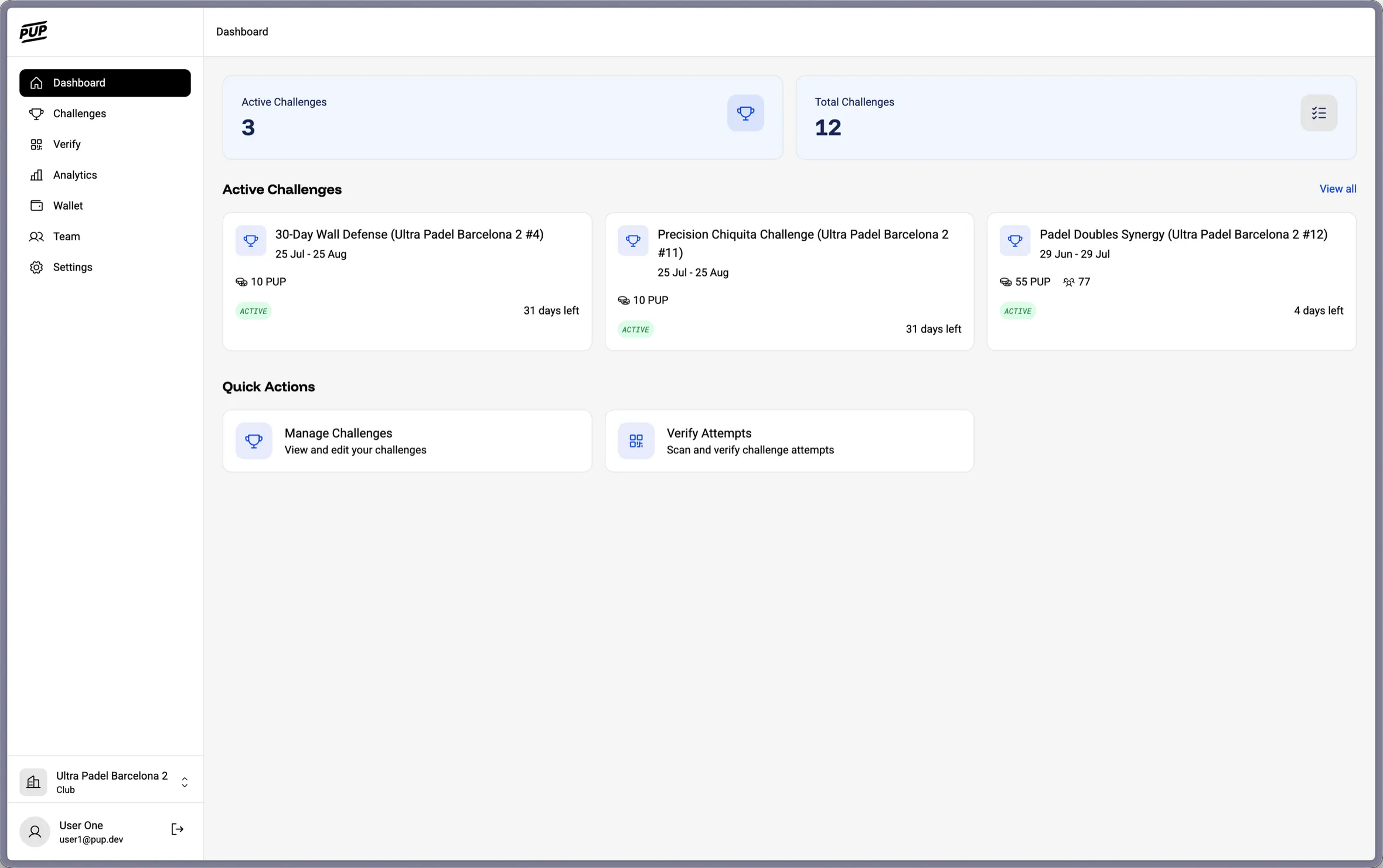The image size is (1383, 868).
Task: Click the View all link
Action: [1337, 189]
